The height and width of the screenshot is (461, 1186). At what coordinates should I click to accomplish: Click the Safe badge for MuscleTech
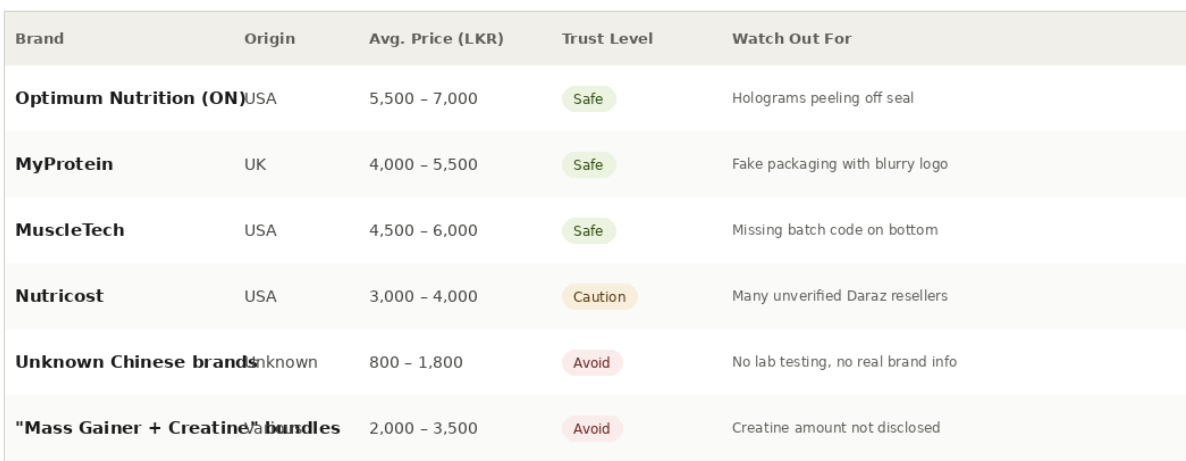(589, 231)
